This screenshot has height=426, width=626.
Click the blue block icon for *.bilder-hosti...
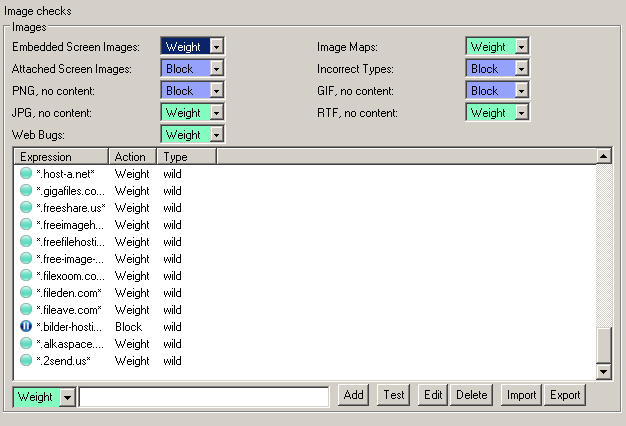(x=26, y=327)
